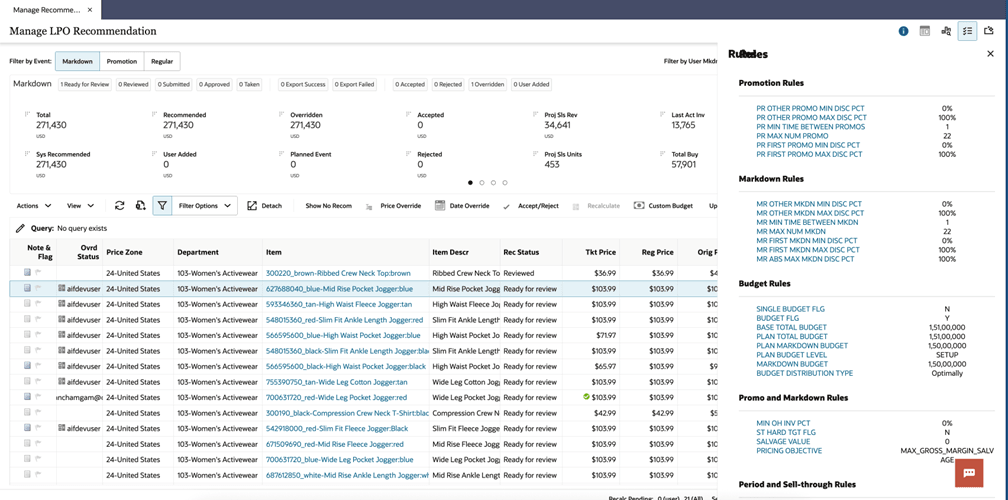Click the drag handle icon beside Accepted metric
Screen dimensions: 1008x500
(x=409, y=114)
